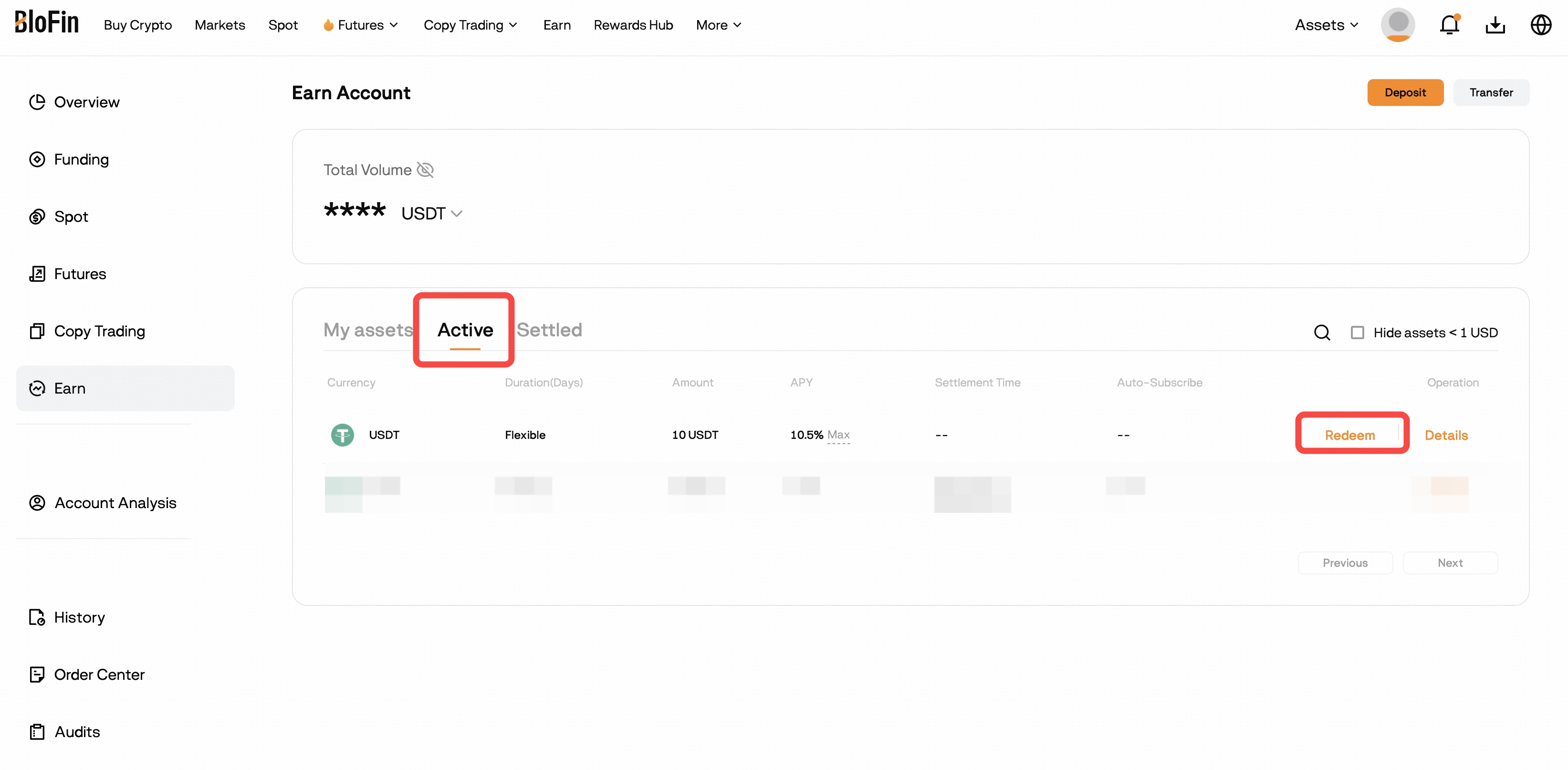This screenshot has width=1568, height=770.
Task: Redeem the flexible USDT position
Action: (x=1351, y=434)
